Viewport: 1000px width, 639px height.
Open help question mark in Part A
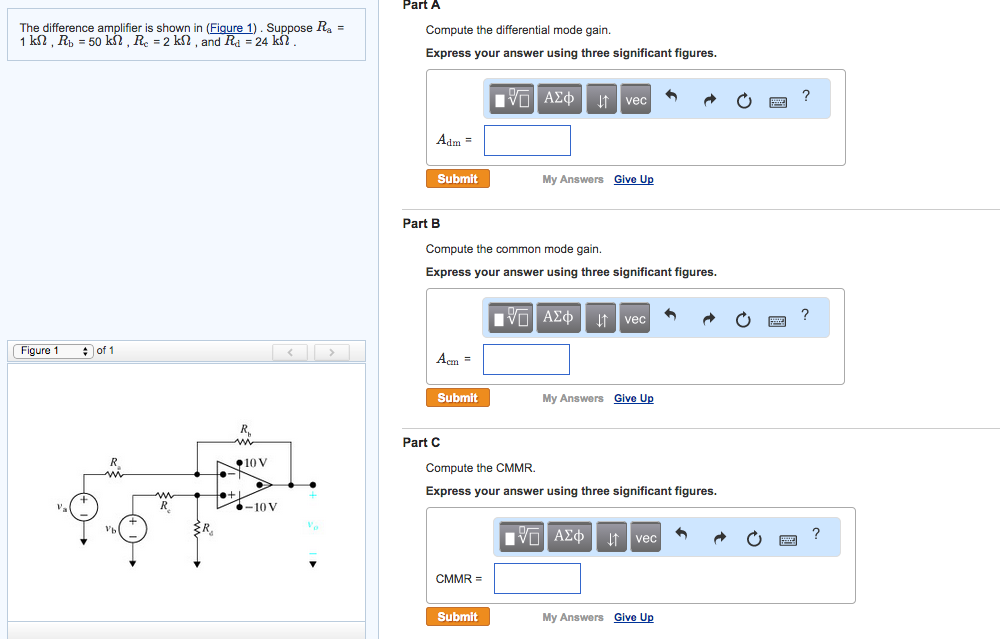point(806,96)
